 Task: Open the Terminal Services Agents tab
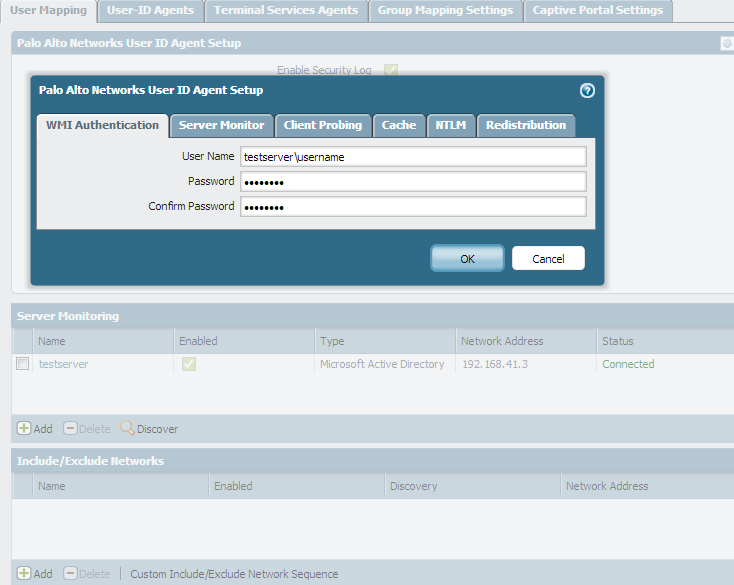point(286,11)
